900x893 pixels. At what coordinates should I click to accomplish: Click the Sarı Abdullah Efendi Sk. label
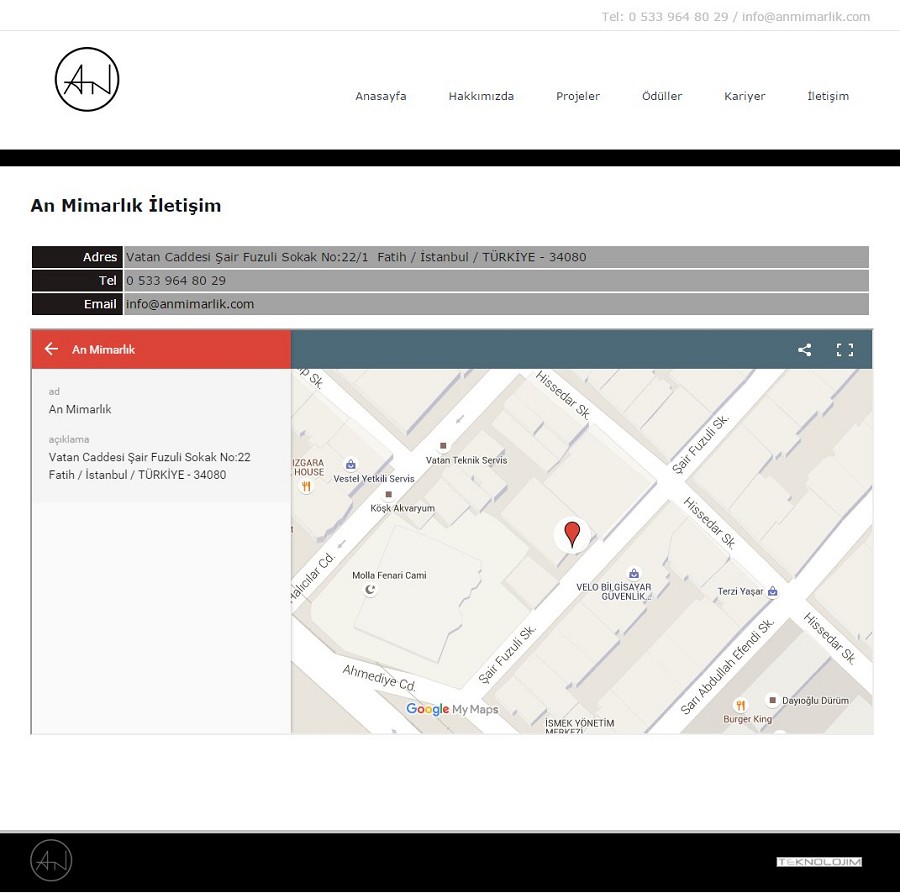[727, 666]
